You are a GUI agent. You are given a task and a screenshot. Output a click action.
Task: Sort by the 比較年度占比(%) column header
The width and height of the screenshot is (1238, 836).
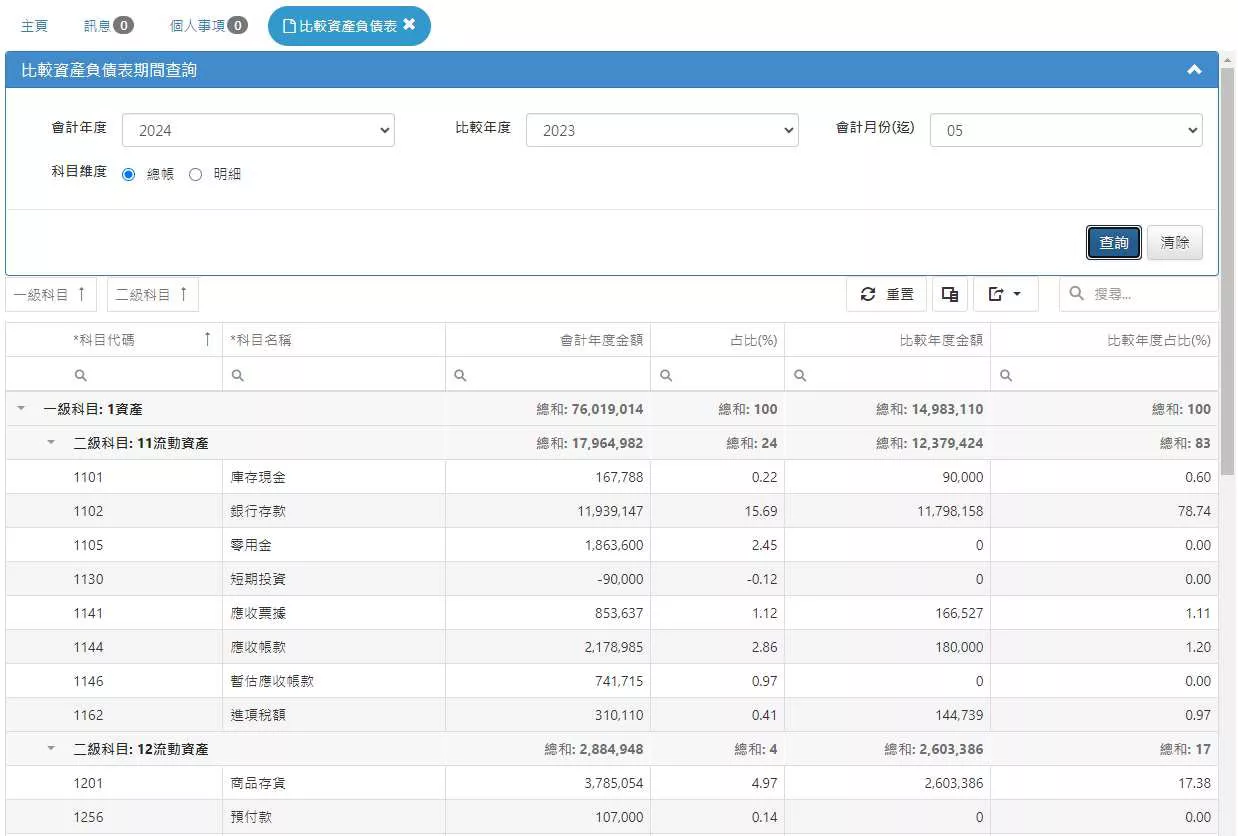tap(1104, 340)
